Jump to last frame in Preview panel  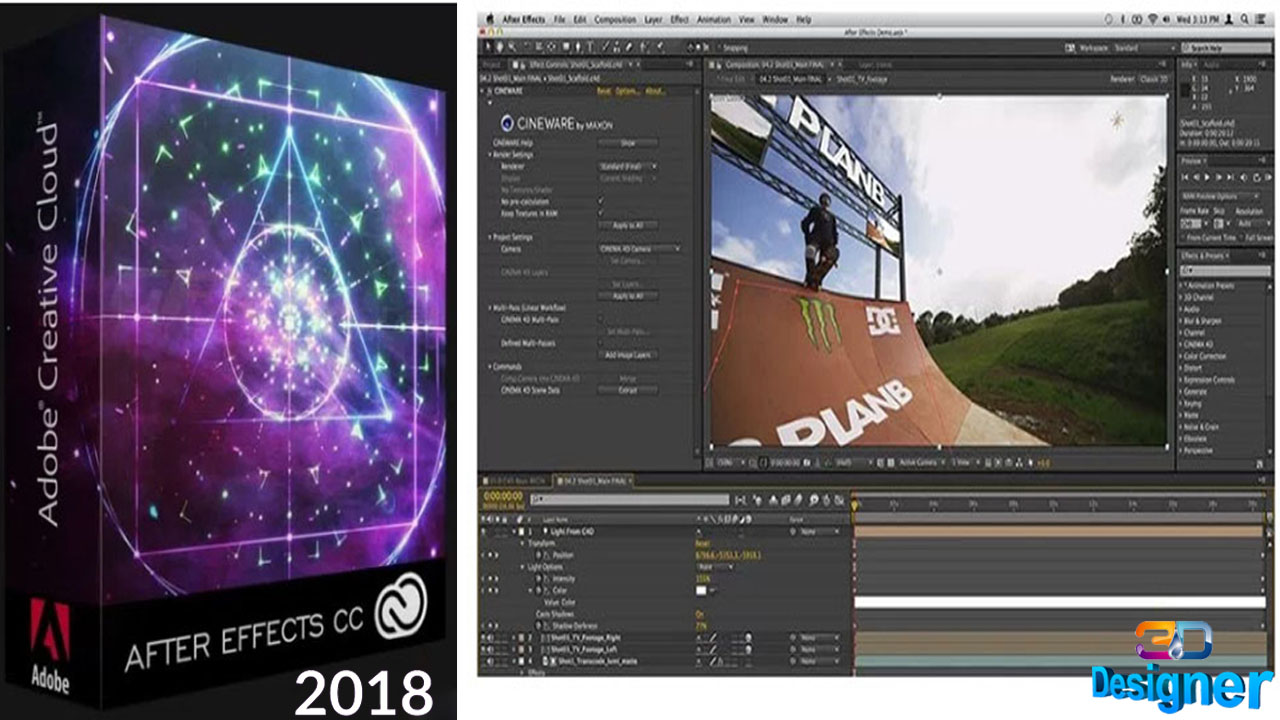tap(1230, 177)
